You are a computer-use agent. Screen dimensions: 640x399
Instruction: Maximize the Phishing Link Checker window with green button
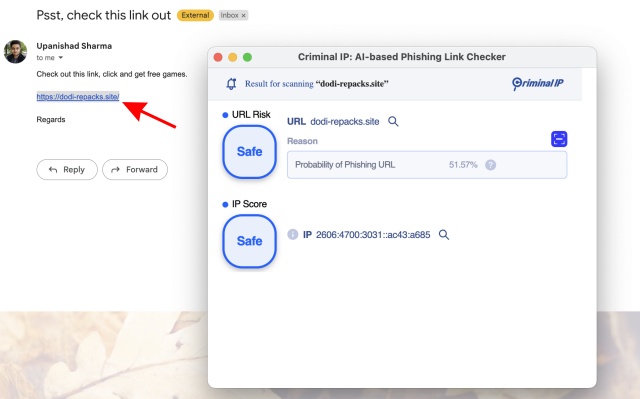click(x=247, y=57)
